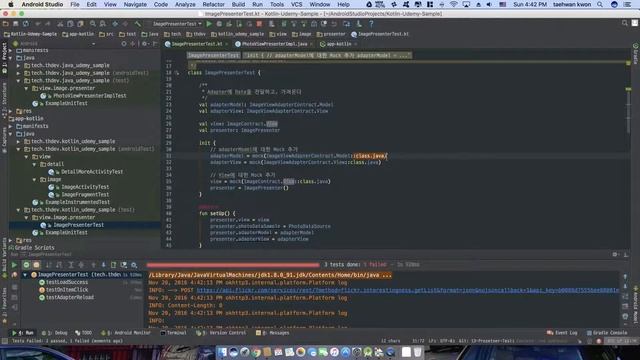This screenshot has height=360, width=640.
Task: Collapse the detail folder
Action: [34, 164]
